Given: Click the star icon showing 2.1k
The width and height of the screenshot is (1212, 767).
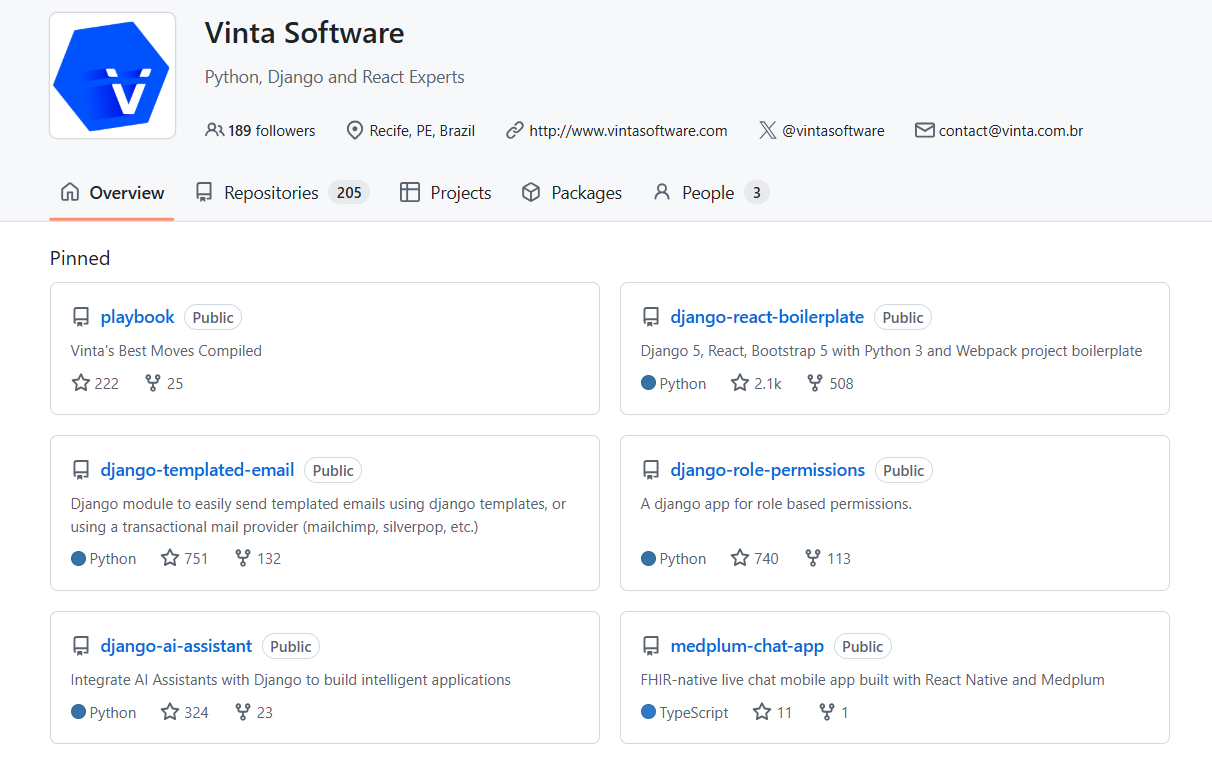Looking at the screenshot, I should [x=740, y=383].
